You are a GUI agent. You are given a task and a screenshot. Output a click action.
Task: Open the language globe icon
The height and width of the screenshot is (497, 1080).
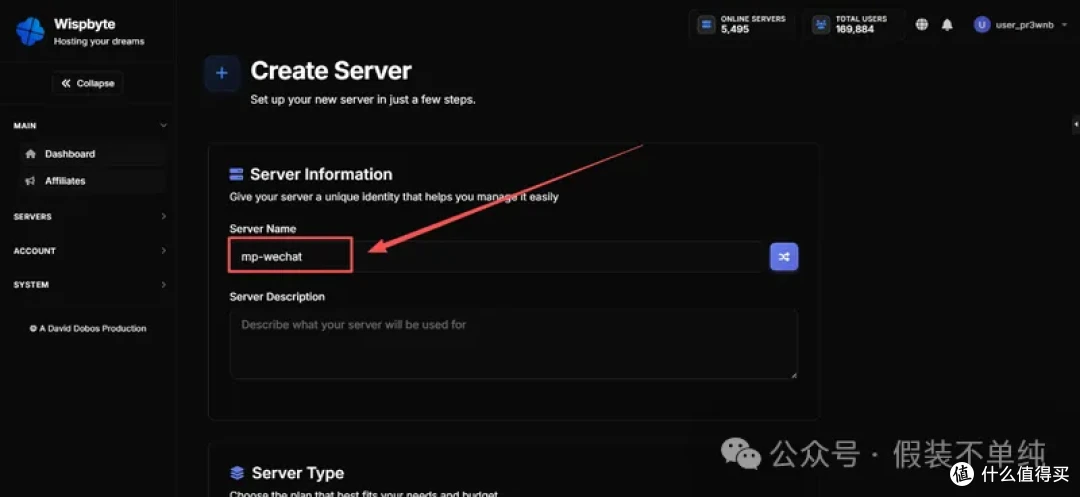[x=922, y=25]
